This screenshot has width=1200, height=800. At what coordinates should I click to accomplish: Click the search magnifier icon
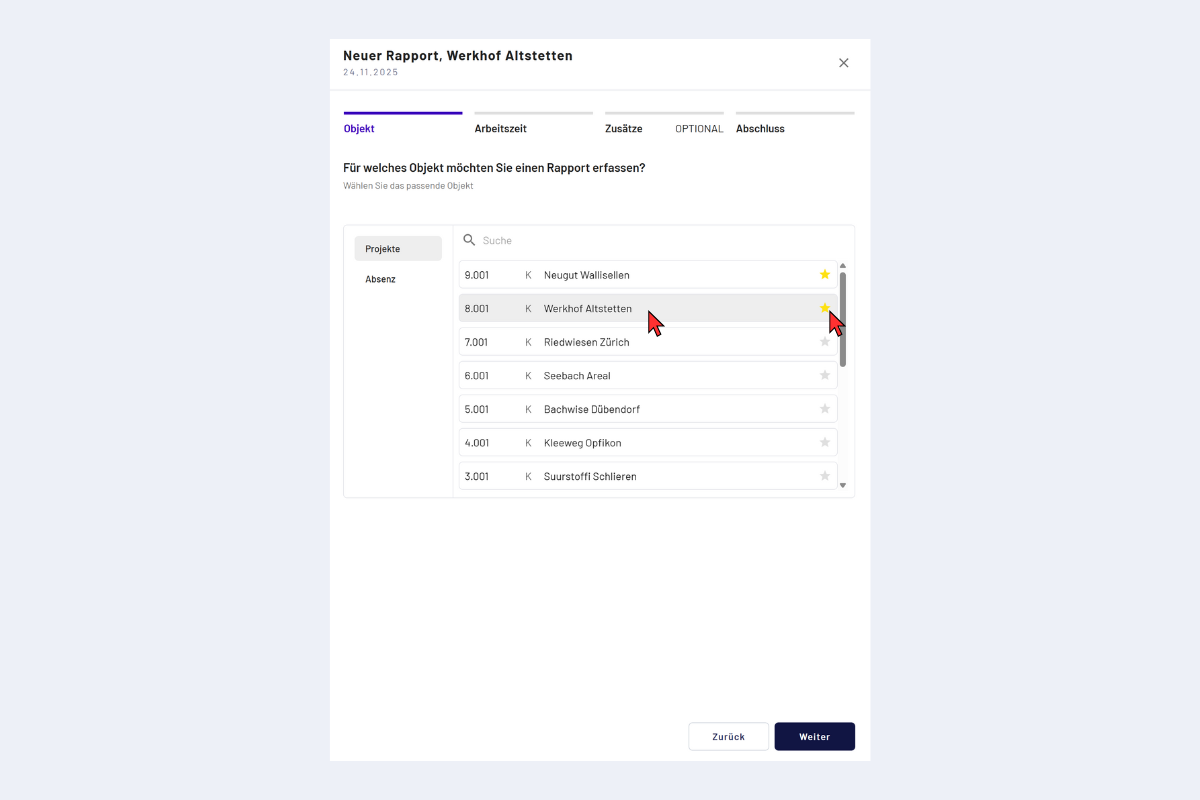point(469,241)
